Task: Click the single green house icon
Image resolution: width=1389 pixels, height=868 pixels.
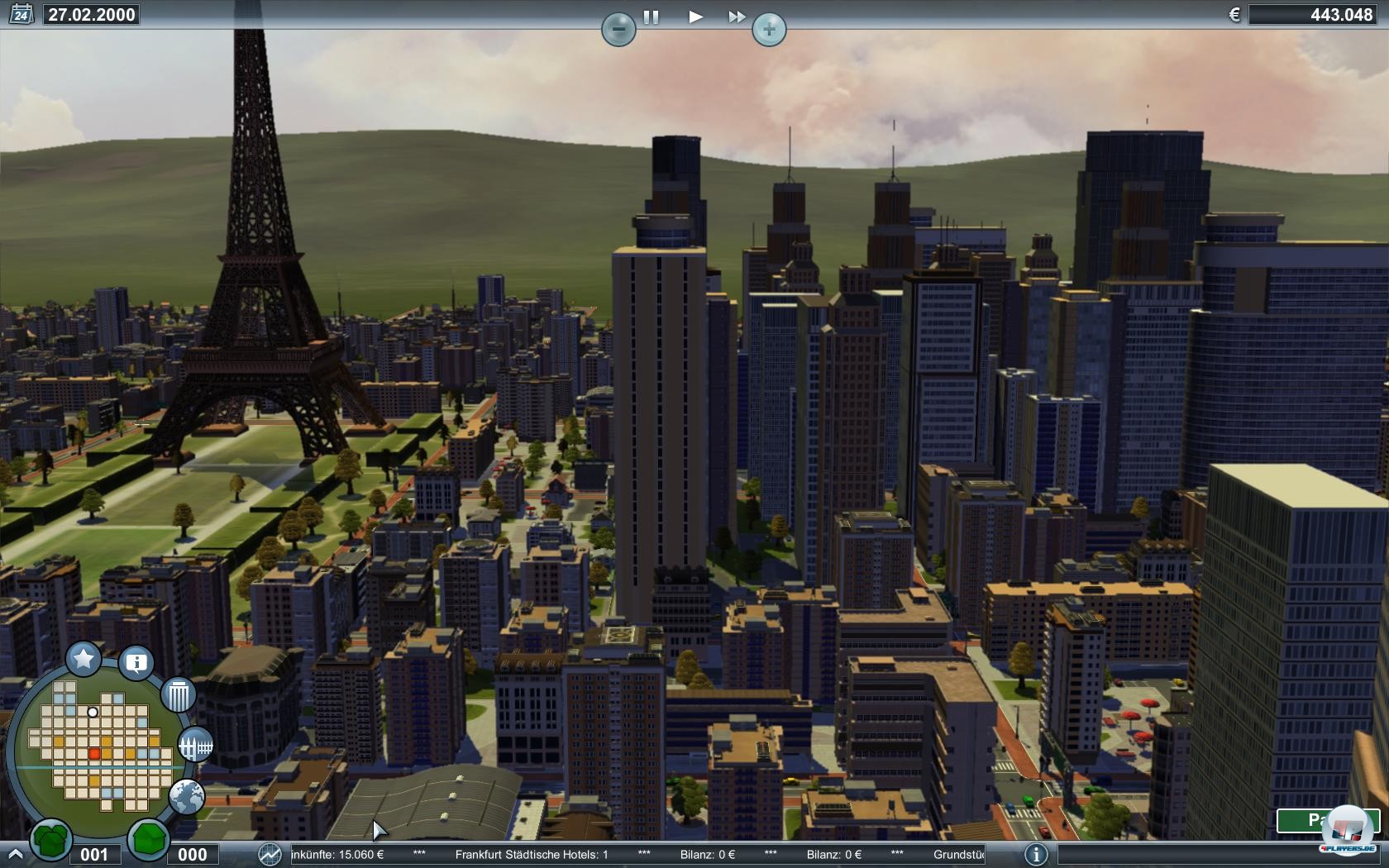Action: click(x=149, y=838)
